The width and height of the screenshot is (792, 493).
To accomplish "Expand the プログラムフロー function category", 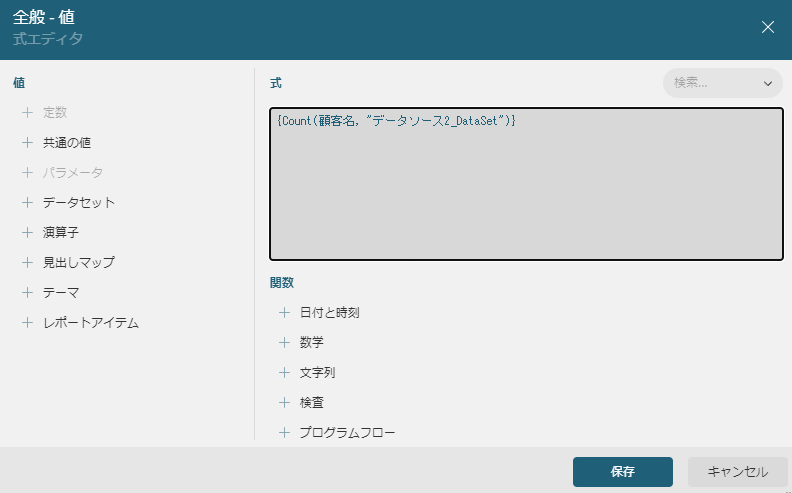I will coord(284,433).
